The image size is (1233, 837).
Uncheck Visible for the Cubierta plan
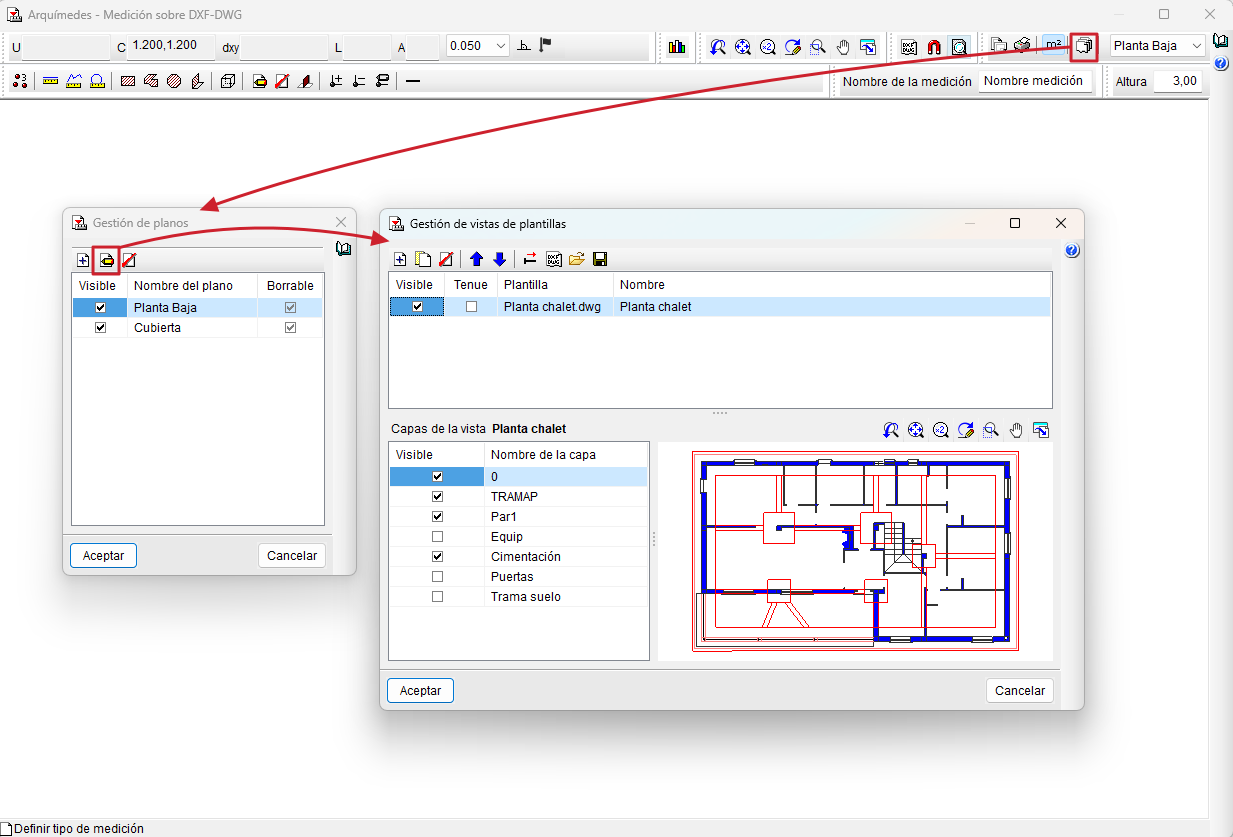tap(100, 328)
